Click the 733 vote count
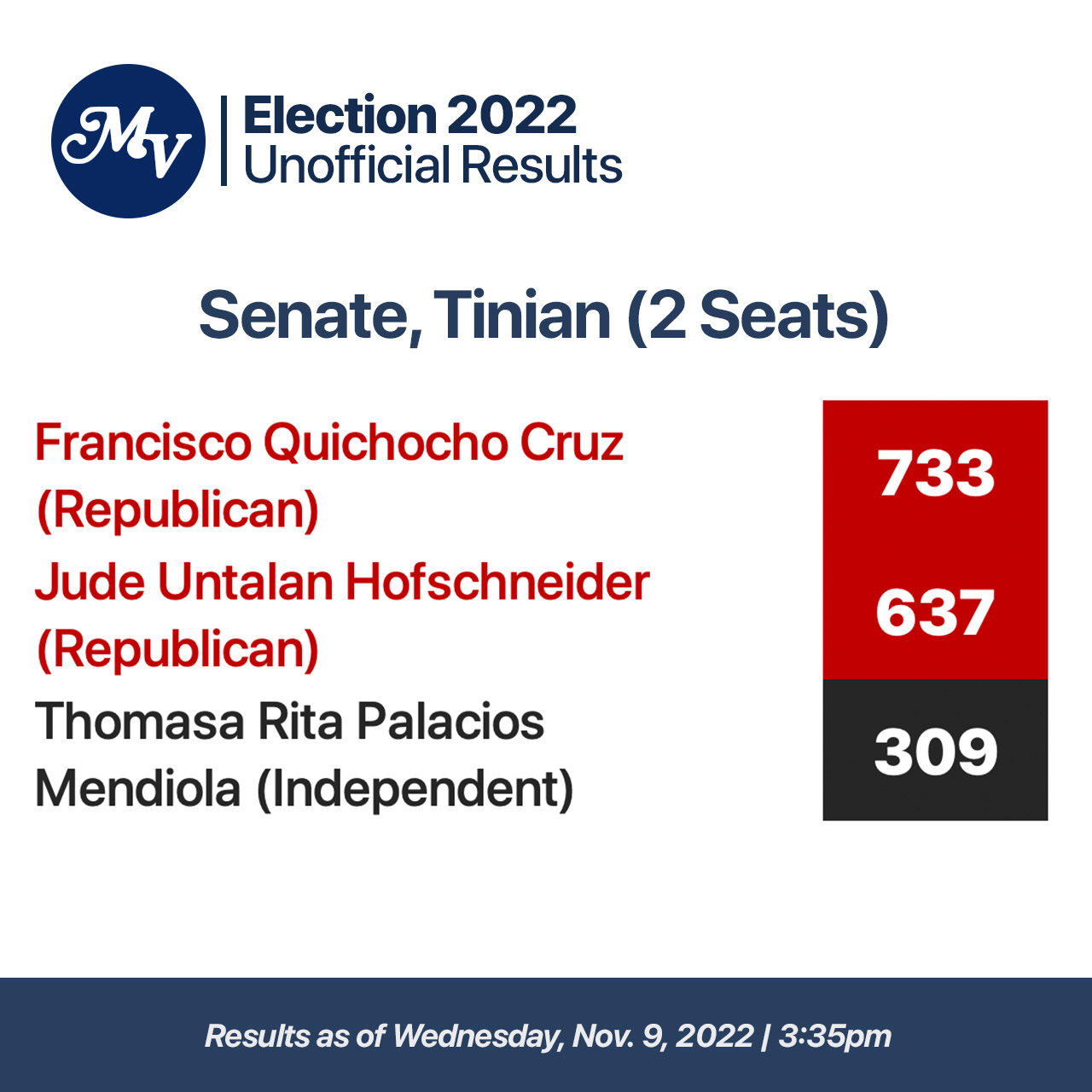Image resolution: width=1092 pixels, height=1092 pixels. [936, 473]
